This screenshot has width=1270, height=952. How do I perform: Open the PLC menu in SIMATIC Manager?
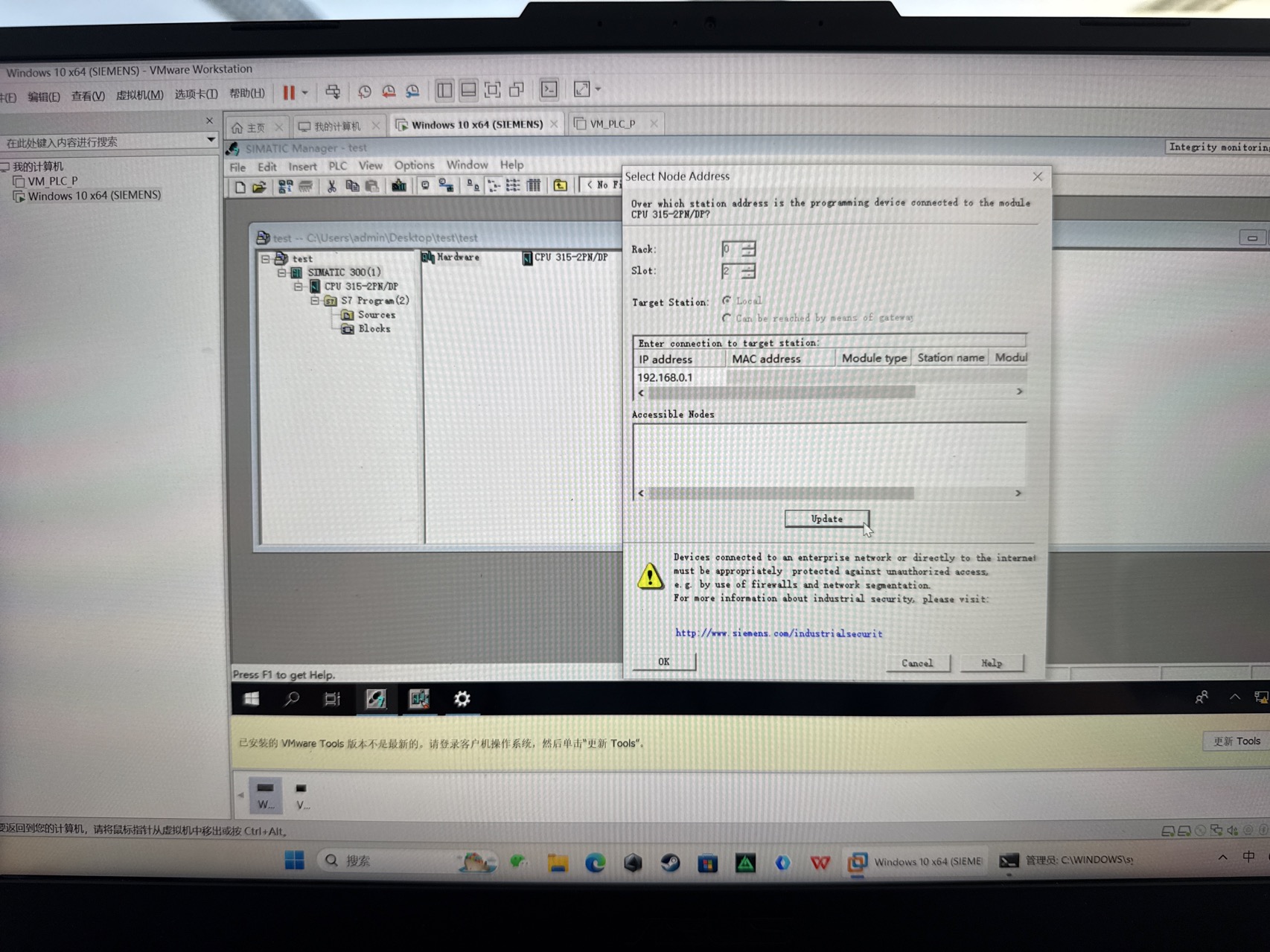[338, 166]
